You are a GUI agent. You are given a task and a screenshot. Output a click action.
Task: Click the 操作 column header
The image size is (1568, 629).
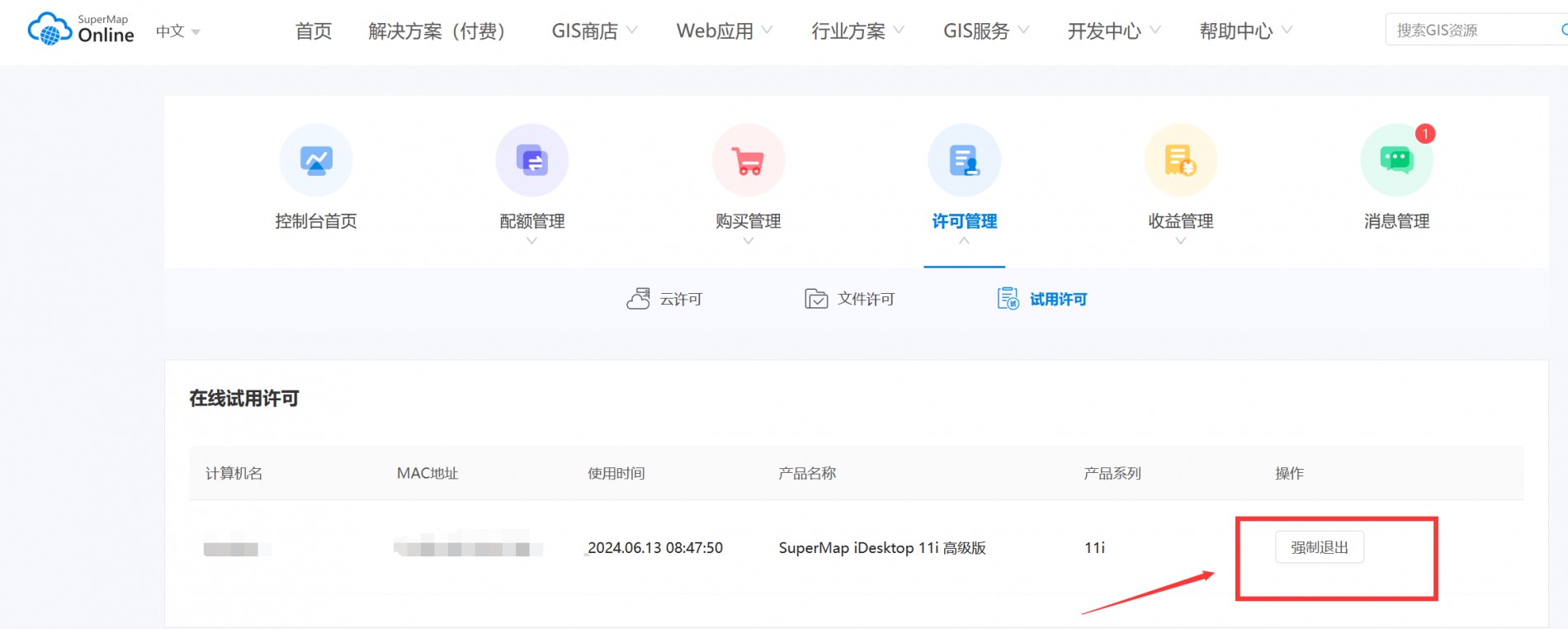pos(1289,473)
